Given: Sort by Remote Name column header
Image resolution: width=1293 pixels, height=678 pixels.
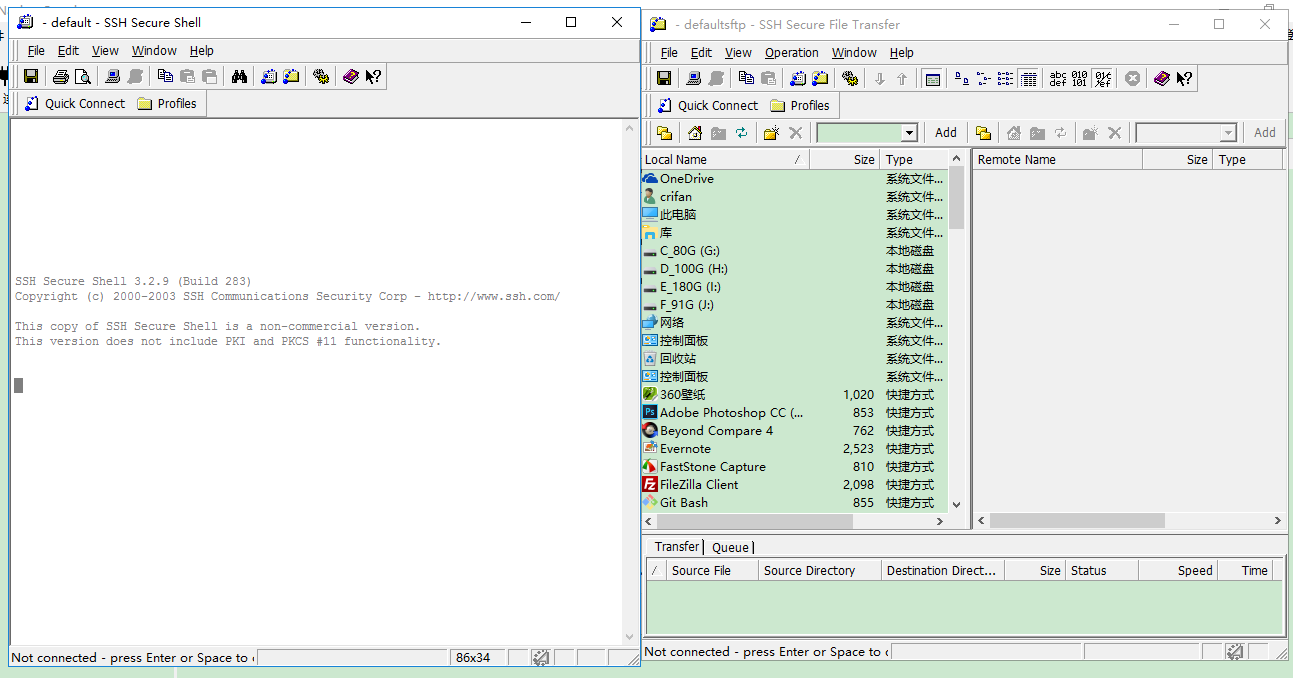Looking at the screenshot, I should tap(1058, 159).
